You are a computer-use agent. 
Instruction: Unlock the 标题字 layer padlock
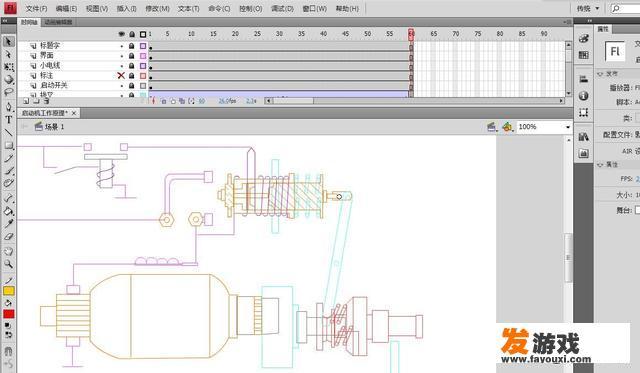pos(131,46)
